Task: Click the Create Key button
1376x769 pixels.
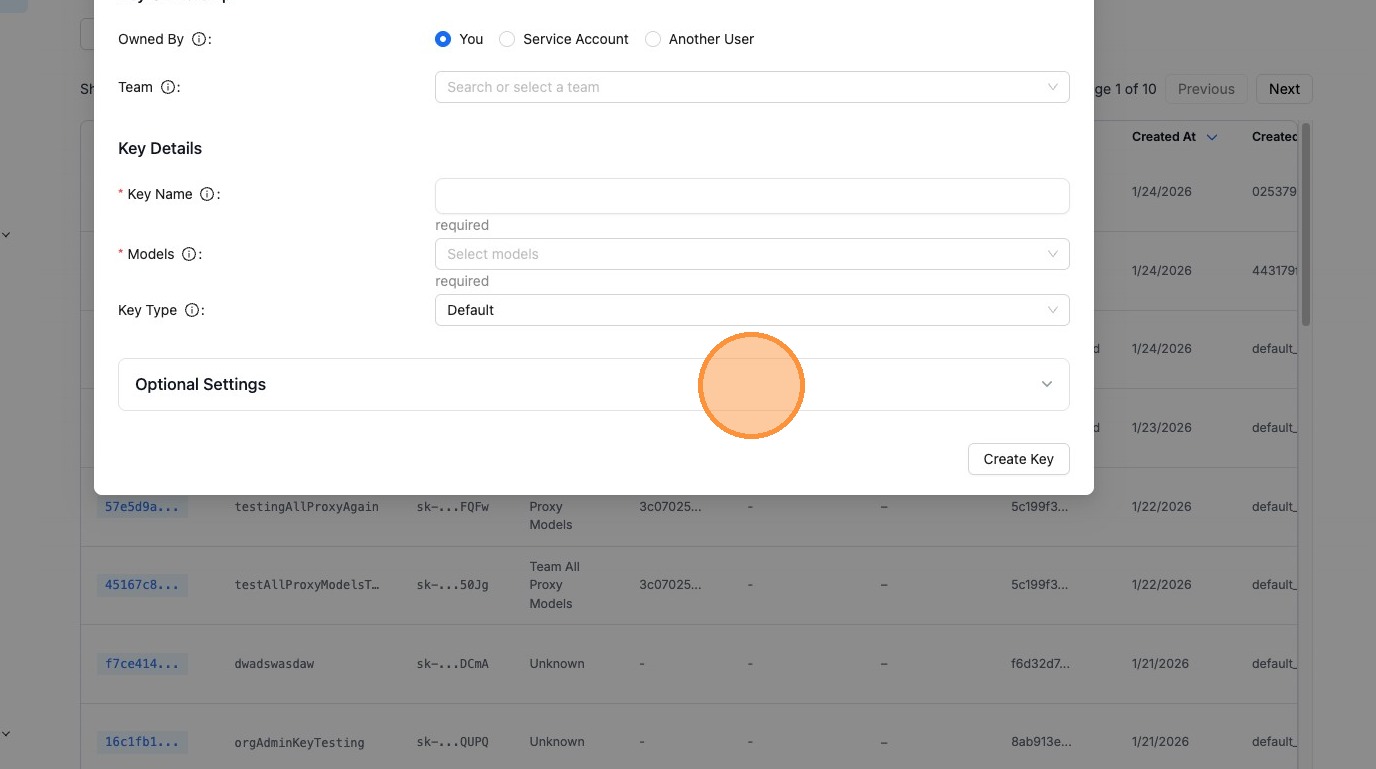Action: pyautogui.click(x=1018, y=459)
